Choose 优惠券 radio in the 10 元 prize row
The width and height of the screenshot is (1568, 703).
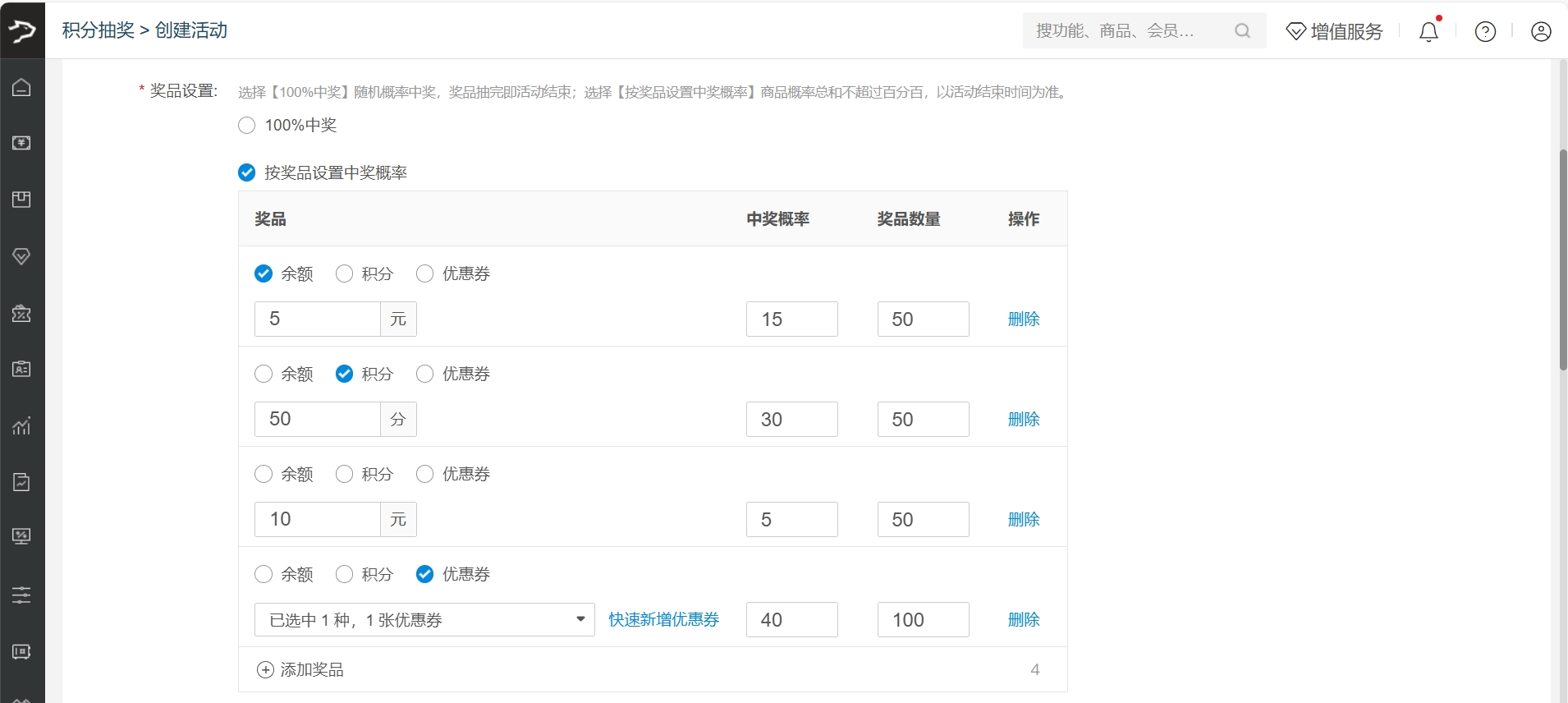tap(425, 474)
